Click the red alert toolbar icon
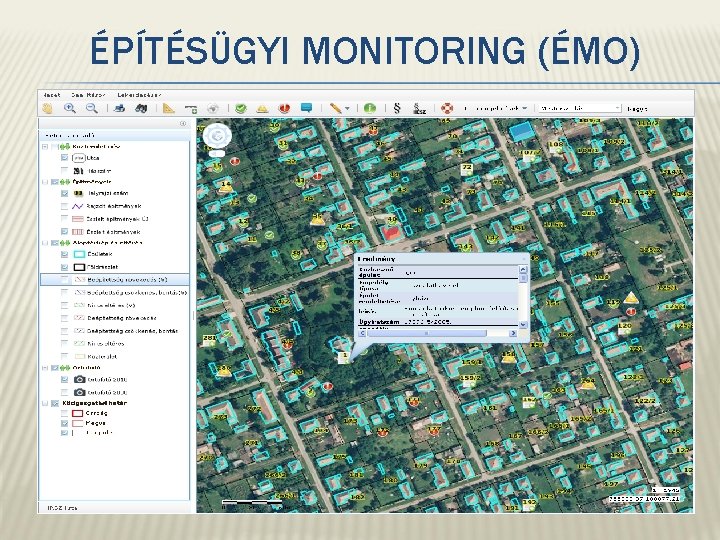This screenshot has width=720, height=540. tap(284, 108)
